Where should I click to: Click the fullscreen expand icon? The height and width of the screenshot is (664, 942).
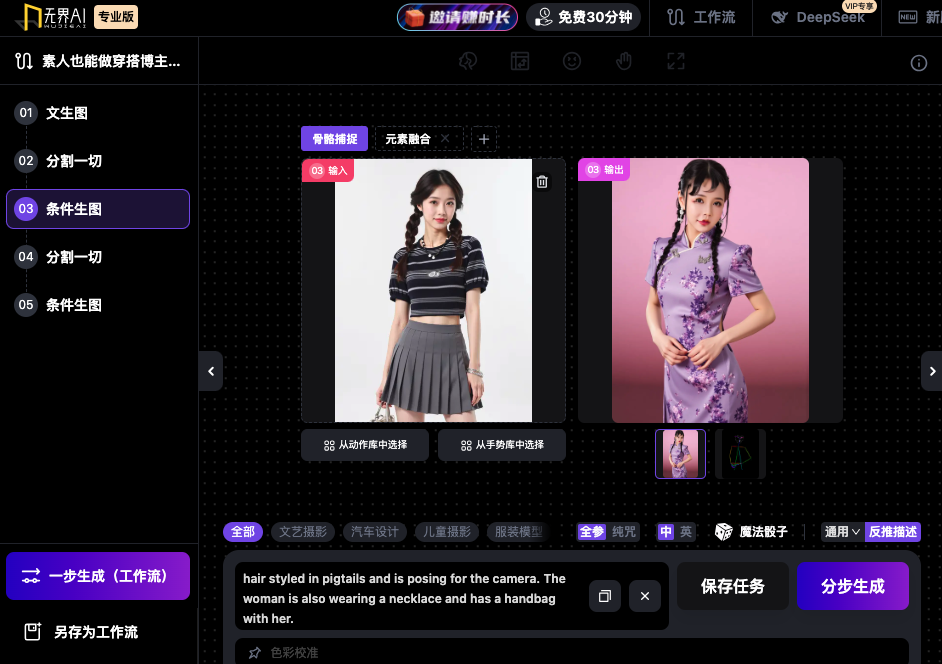(676, 61)
